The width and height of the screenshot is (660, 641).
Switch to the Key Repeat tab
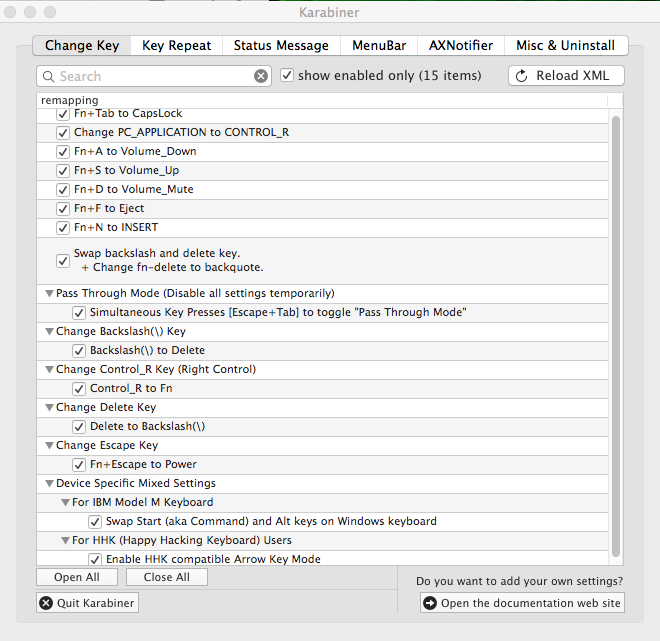[x=176, y=46]
